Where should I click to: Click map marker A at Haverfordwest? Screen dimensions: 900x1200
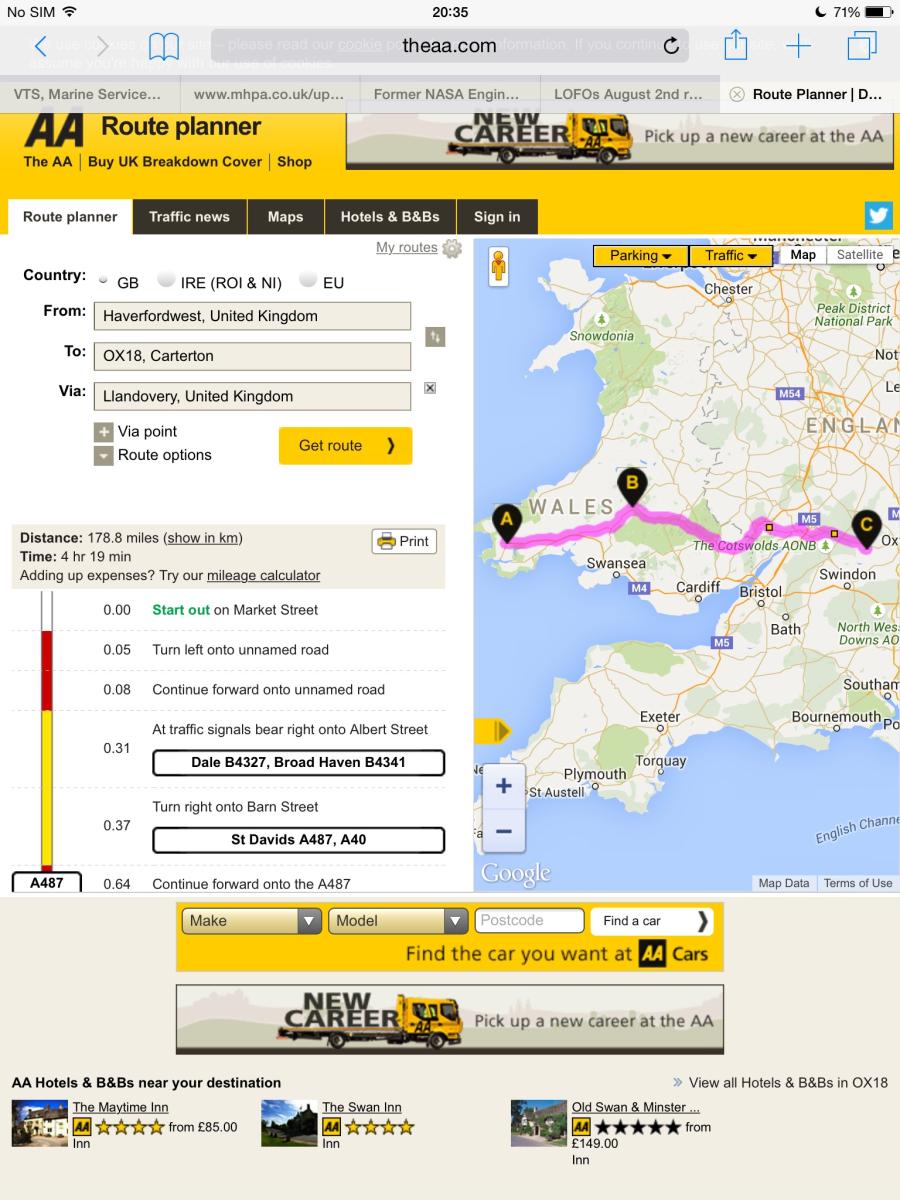(506, 523)
